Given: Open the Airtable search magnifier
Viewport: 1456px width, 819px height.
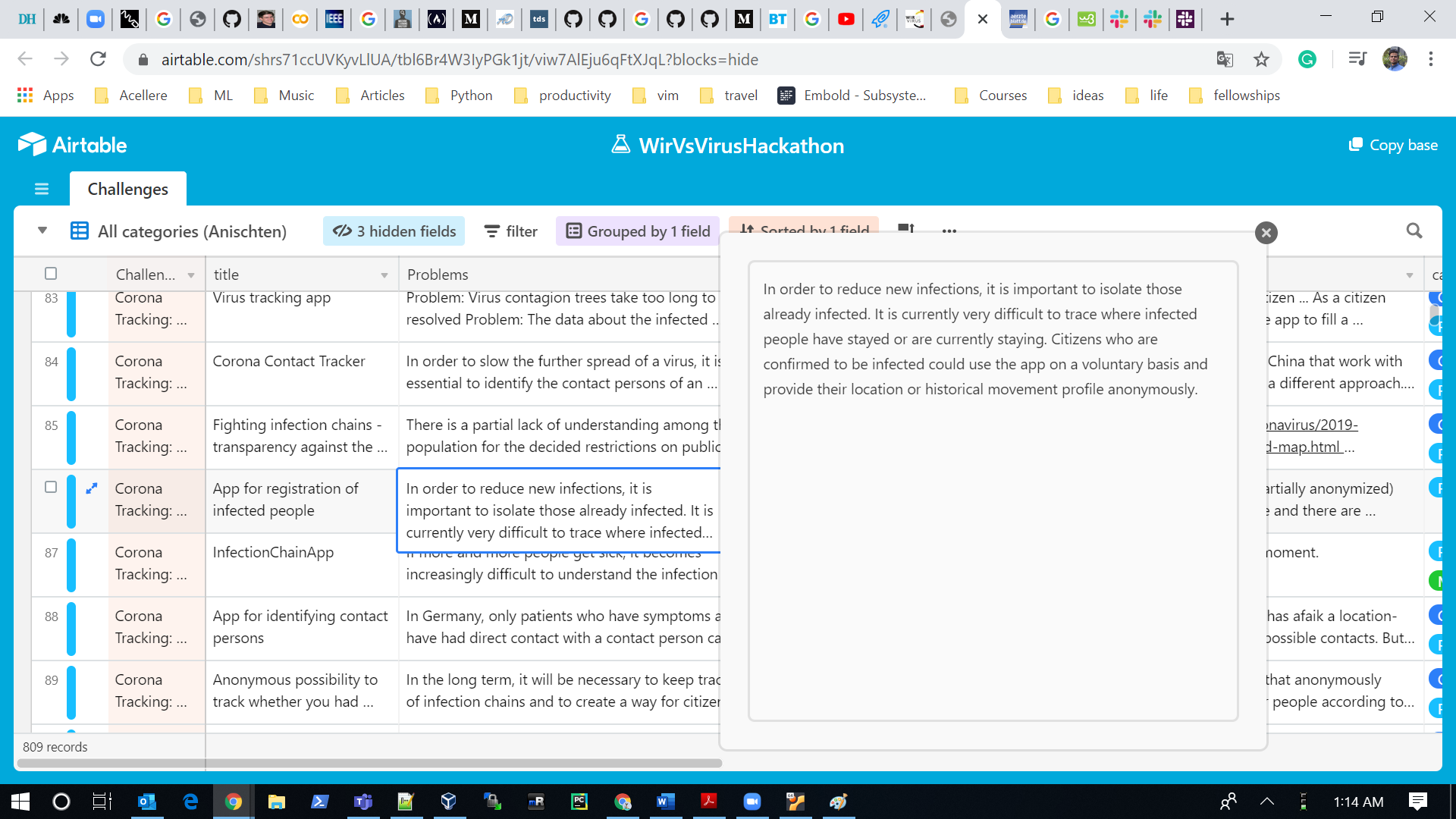Looking at the screenshot, I should [x=1414, y=231].
